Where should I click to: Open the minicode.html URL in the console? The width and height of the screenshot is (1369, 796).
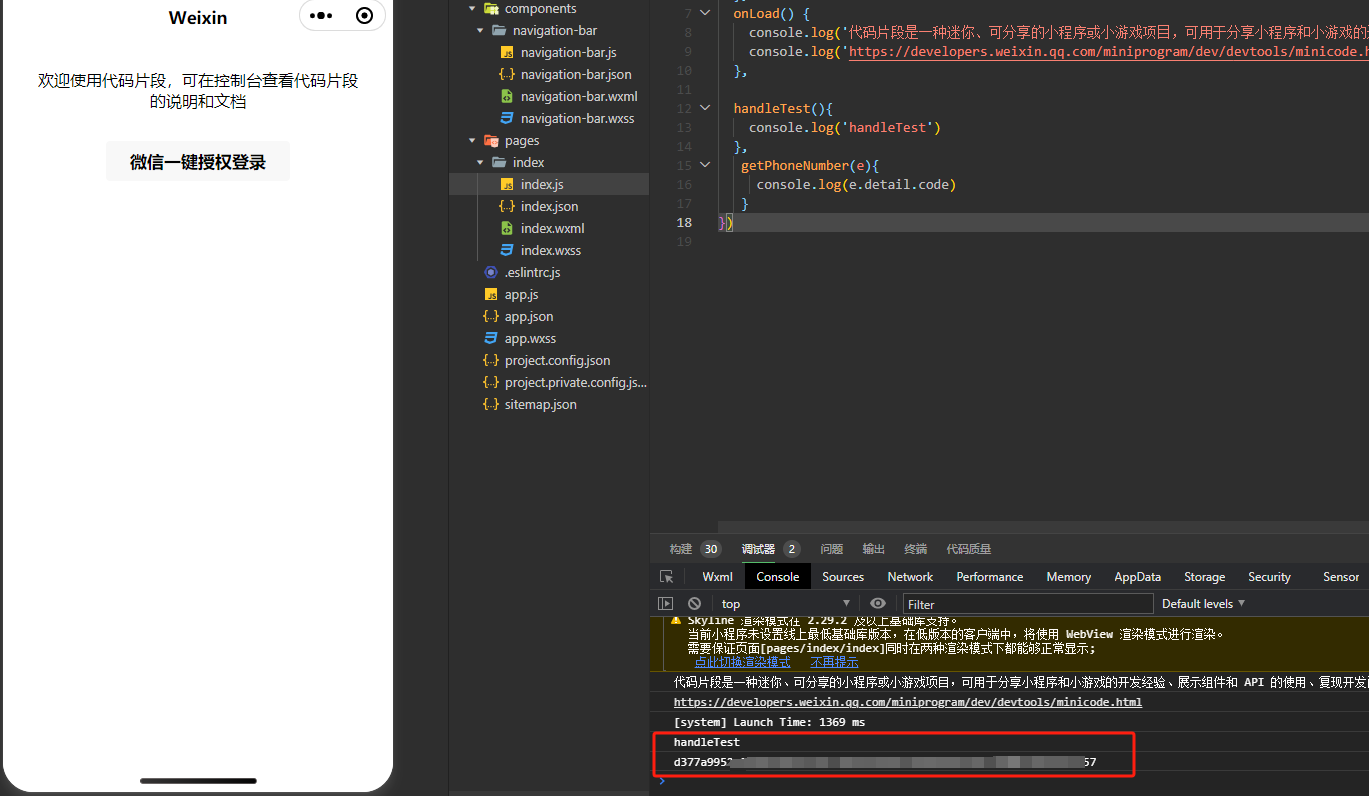(908, 702)
